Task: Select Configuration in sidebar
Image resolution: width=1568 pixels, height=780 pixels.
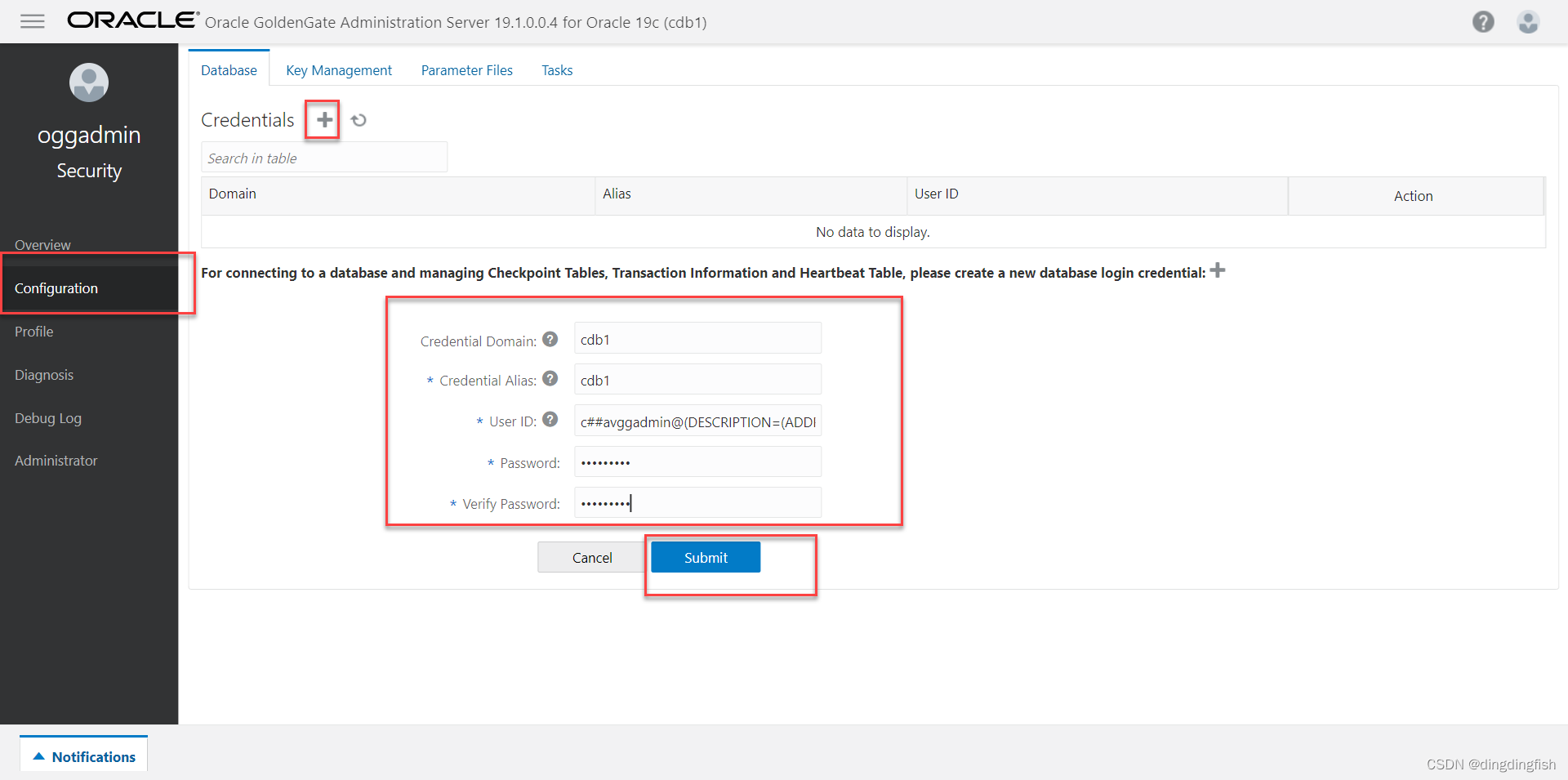Action: pyautogui.click(x=89, y=288)
